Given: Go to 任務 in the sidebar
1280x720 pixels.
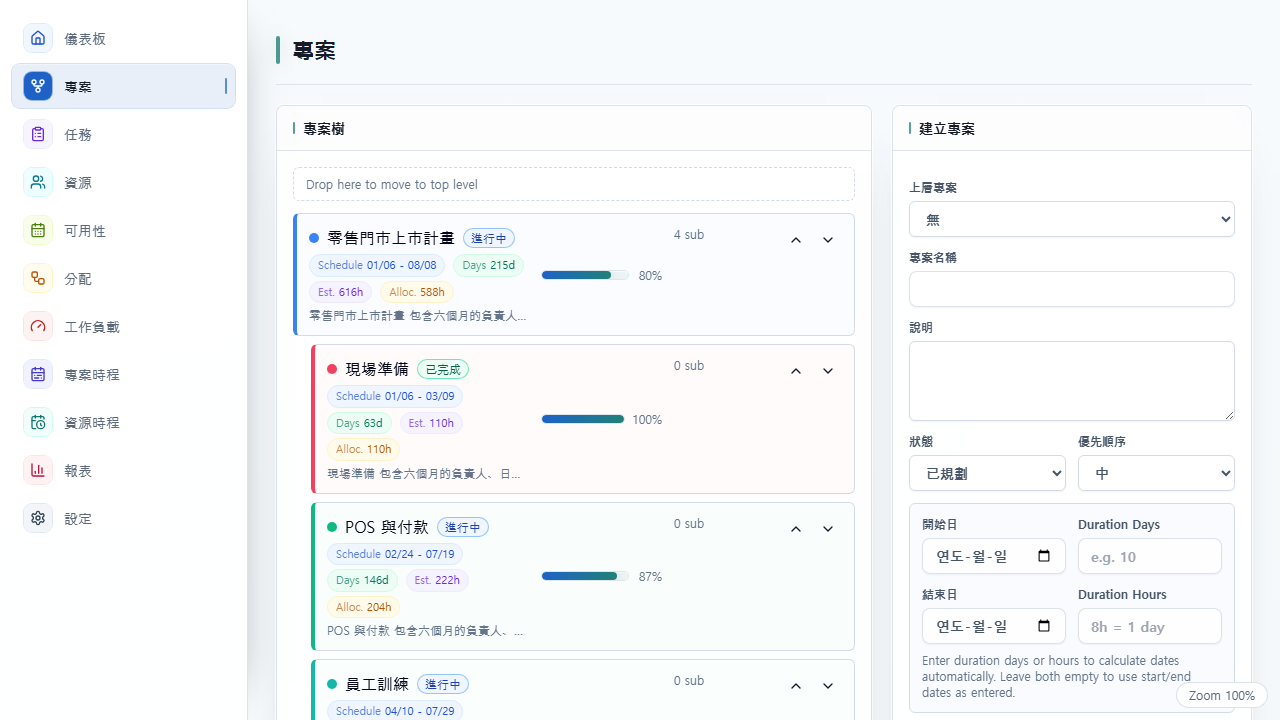Looking at the screenshot, I should pyautogui.click(x=124, y=134).
